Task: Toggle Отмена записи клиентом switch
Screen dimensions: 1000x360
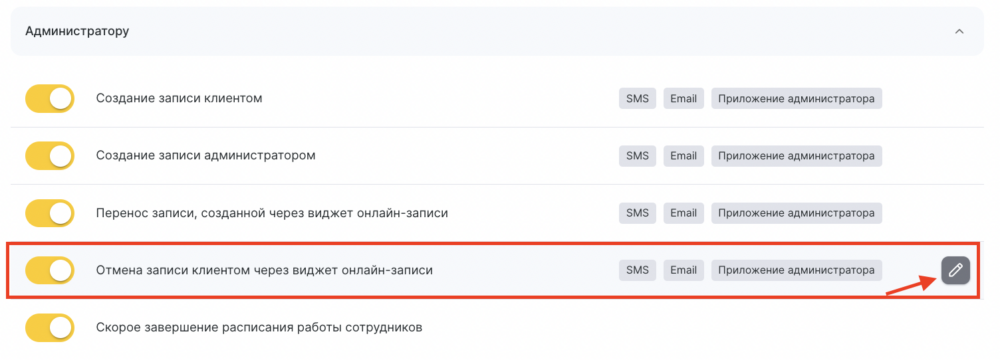Action: click(x=50, y=271)
